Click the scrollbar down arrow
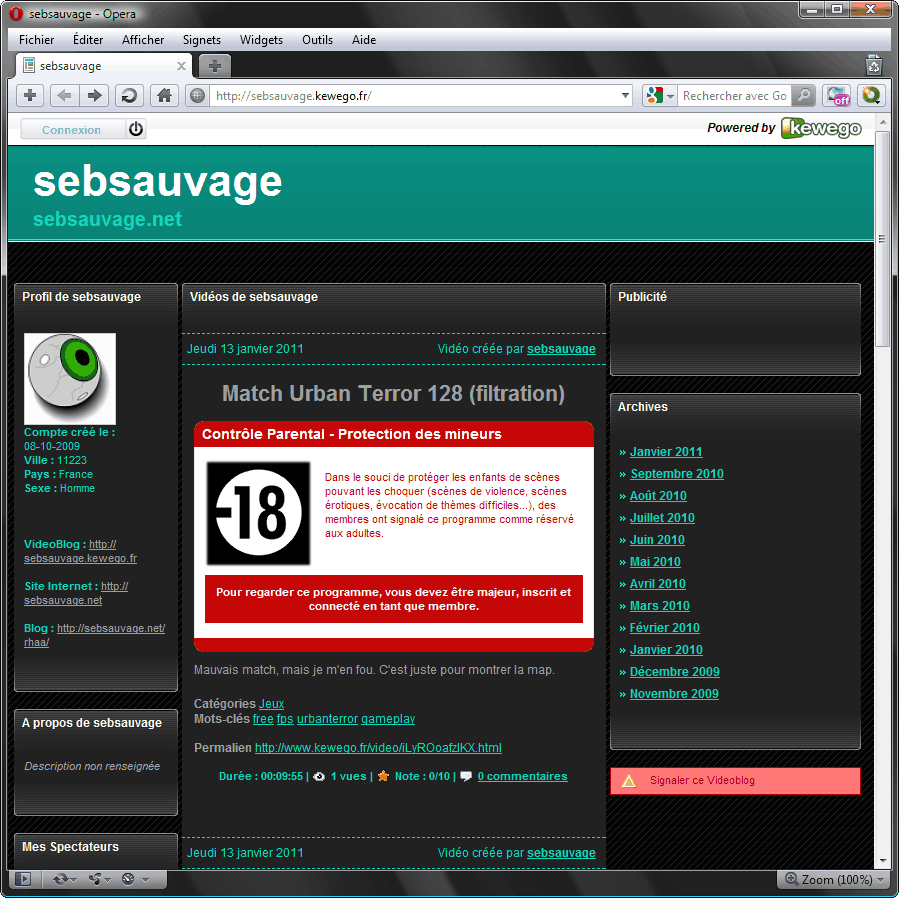This screenshot has height=898, width=899. point(882,861)
